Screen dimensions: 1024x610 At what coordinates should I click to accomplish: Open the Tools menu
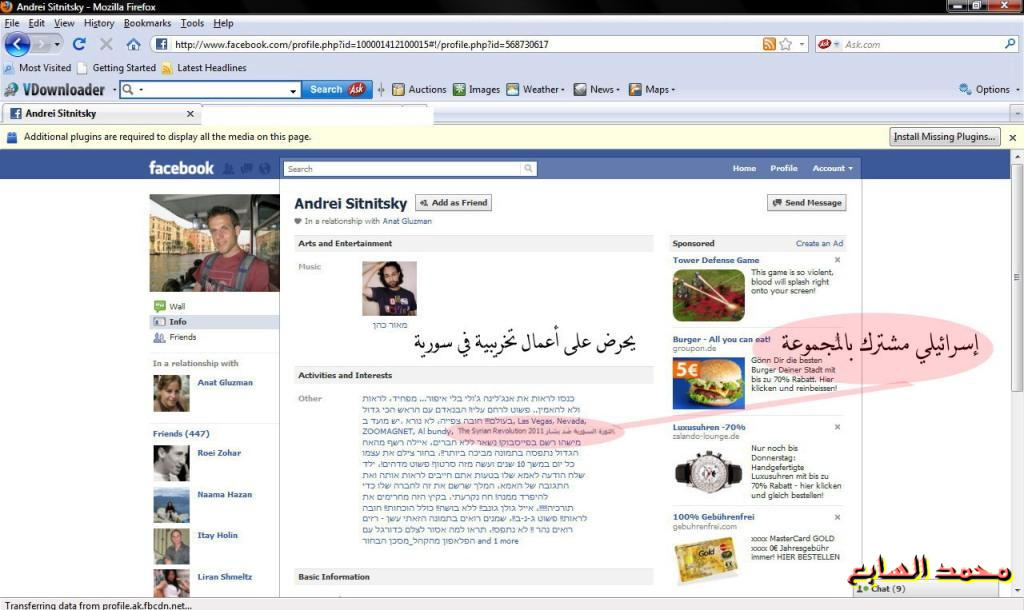point(192,23)
